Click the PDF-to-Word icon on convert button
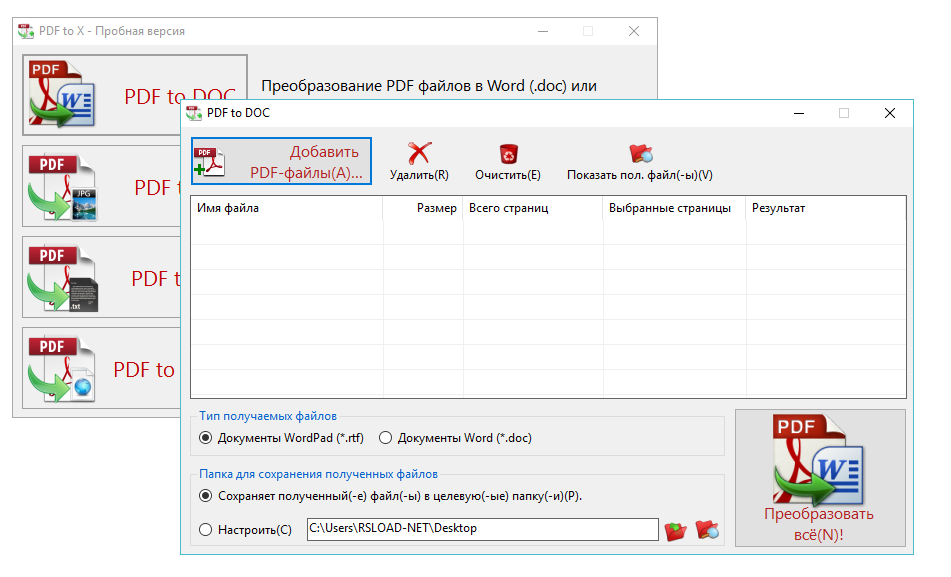The width and height of the screenshot is (951, 577). coord(818,459)
